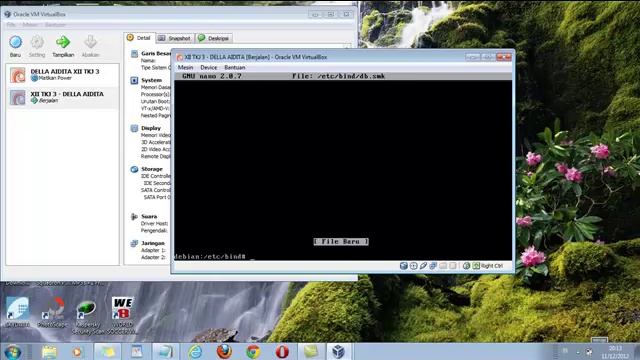The width and height of the screenshot is (640, 360).
Task: Click the green Tampilkan arrow icon
Action: (x=63, y=42)
